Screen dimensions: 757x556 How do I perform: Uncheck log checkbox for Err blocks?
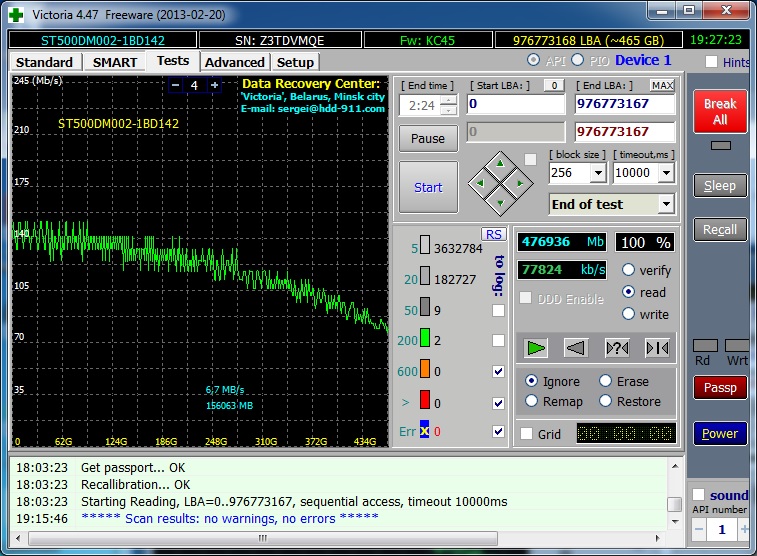pos(498,431)
